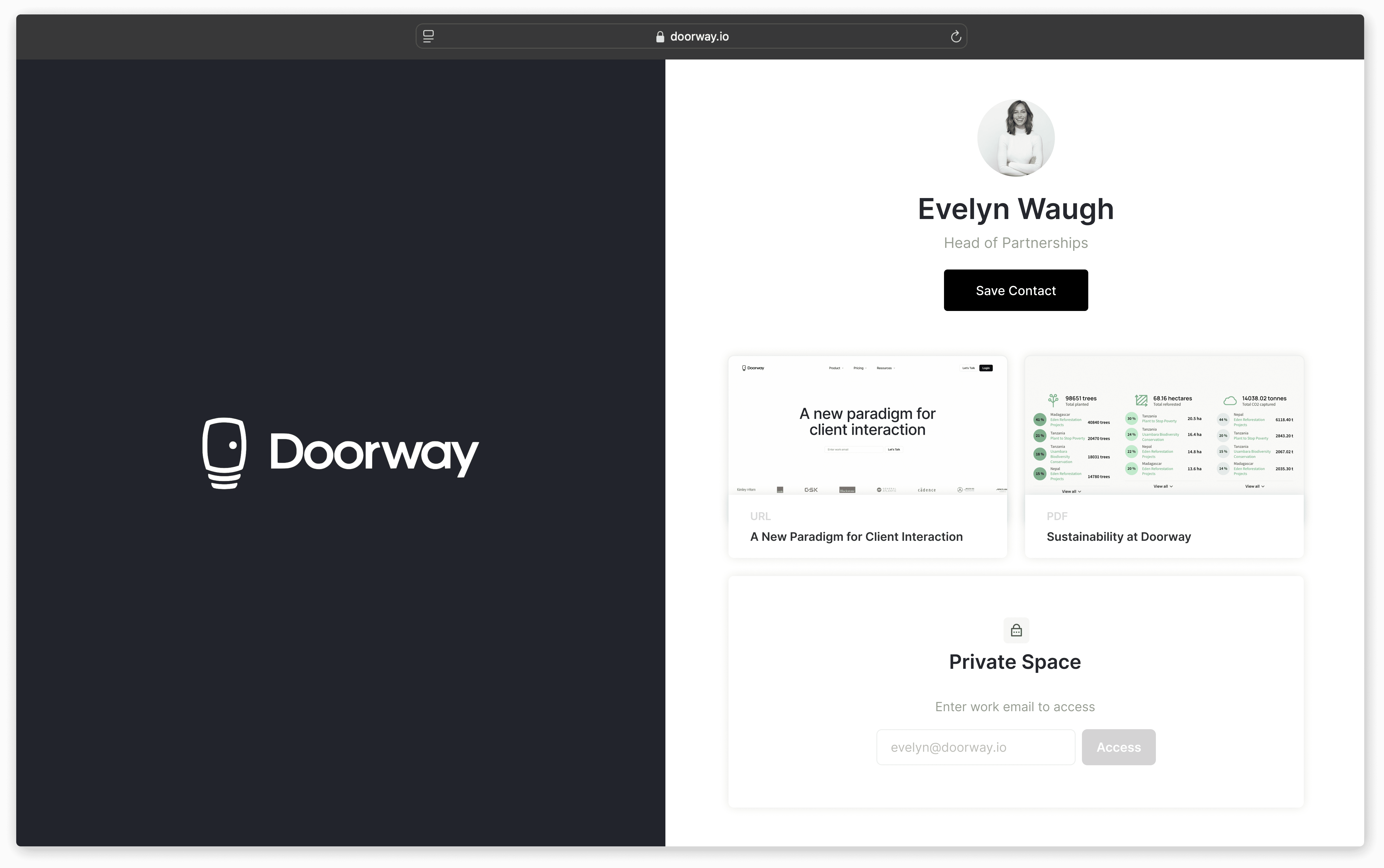Viewport: 1384px width, 868px height.
Task: Click the 'PDF' label on second card
Action: (x=1057, y=516)
